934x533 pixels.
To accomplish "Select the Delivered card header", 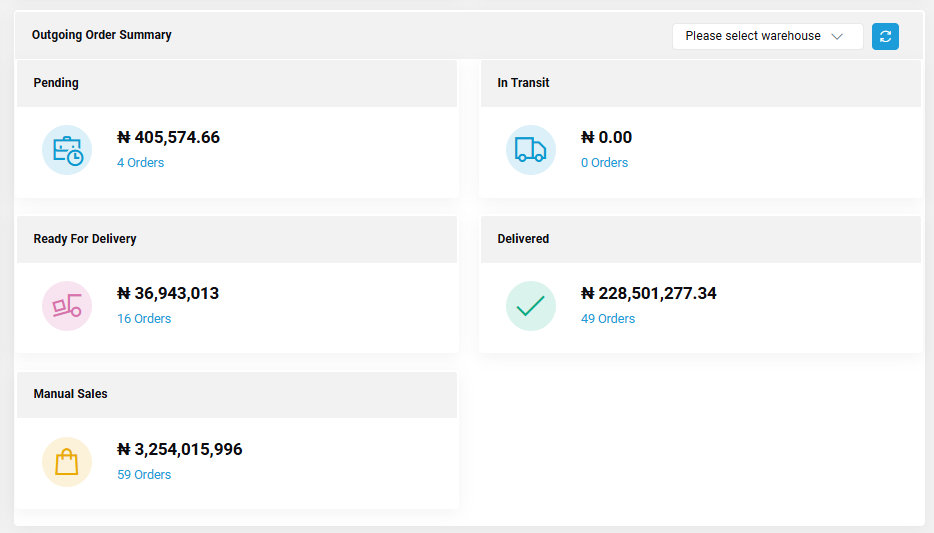I will coord(701,239).
